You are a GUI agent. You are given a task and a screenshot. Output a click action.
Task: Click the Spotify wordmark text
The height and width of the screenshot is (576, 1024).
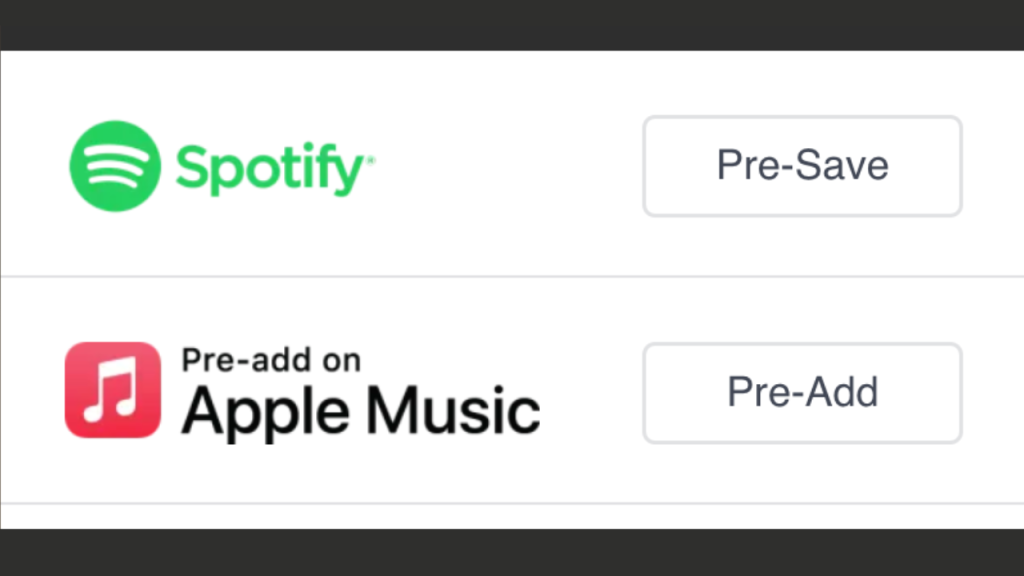click(270, 166)
